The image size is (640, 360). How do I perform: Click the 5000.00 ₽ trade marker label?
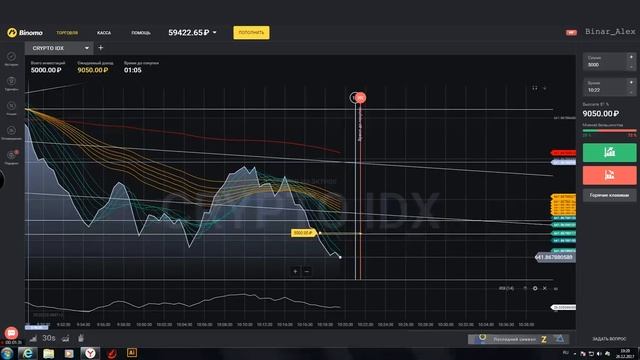(x=303, y=233)
